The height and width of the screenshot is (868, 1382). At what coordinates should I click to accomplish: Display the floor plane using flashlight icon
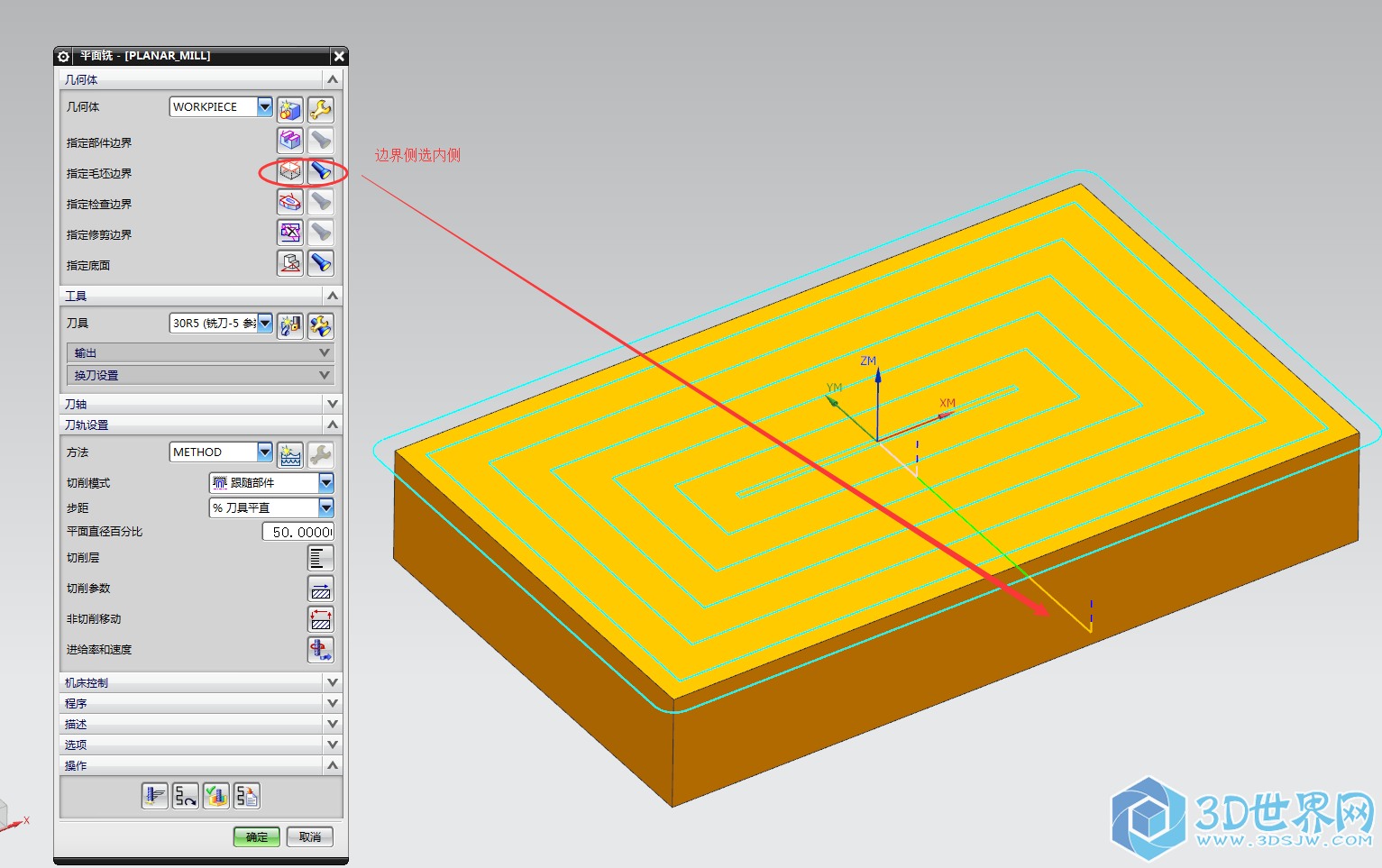(x=320, y=263)
